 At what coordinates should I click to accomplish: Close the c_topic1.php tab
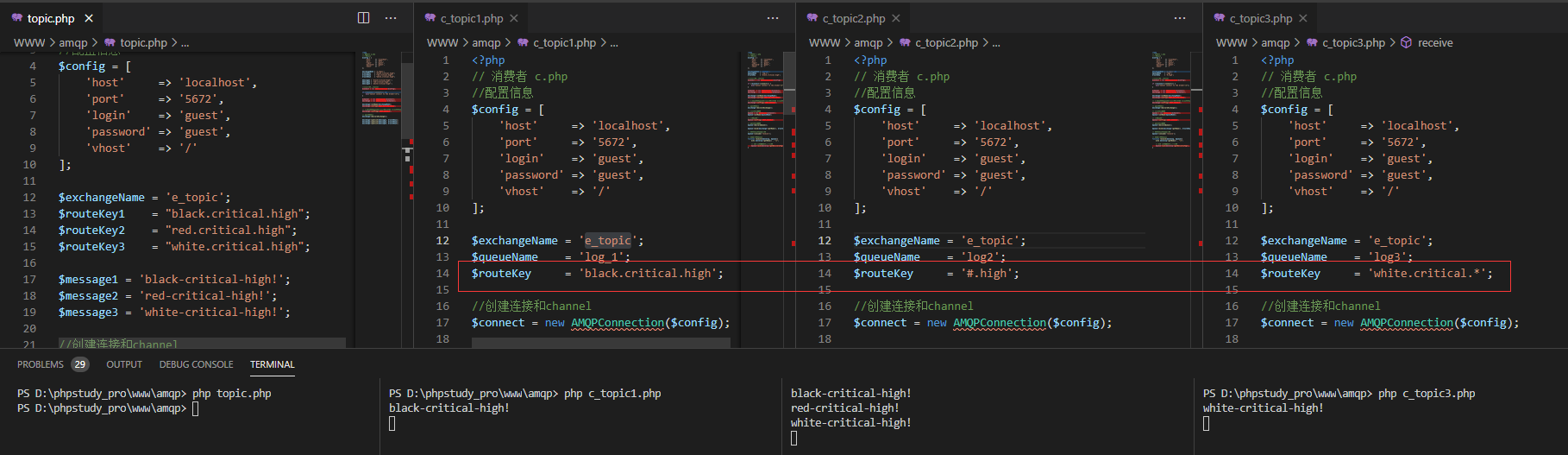[514, 18]
